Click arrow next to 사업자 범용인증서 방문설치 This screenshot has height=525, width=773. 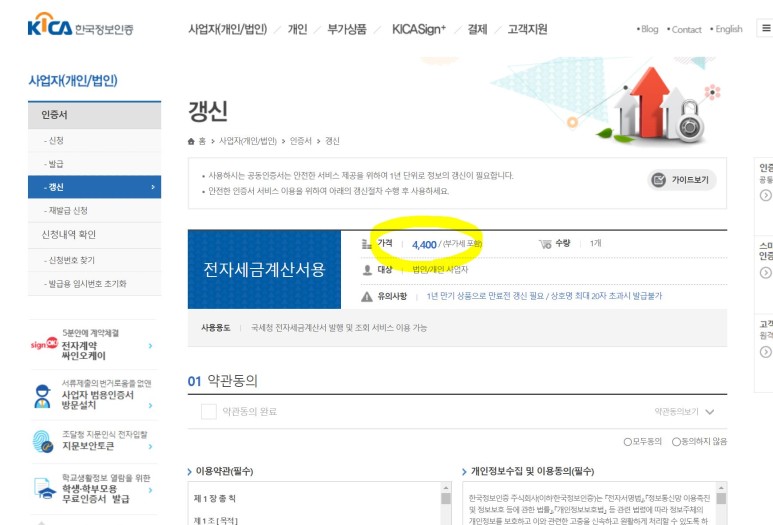click(x=150, y=405)
